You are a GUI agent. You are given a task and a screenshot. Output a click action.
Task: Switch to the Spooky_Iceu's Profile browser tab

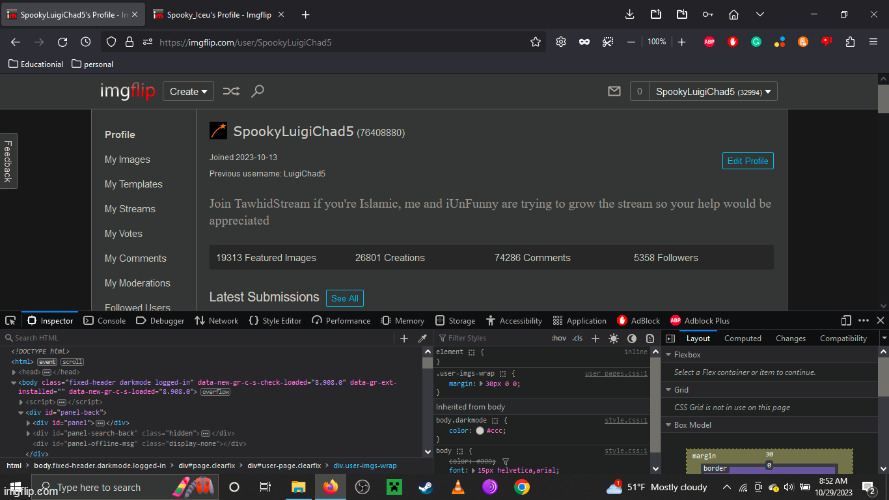[219, 15]
